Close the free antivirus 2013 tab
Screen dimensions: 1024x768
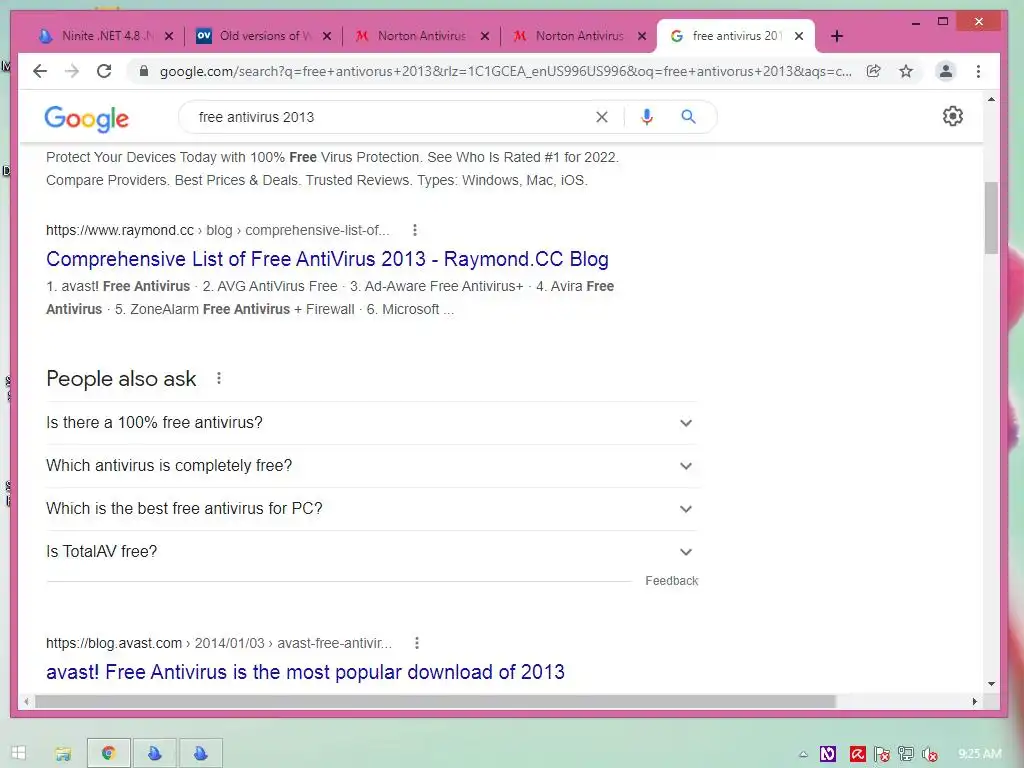pos(799,36)
